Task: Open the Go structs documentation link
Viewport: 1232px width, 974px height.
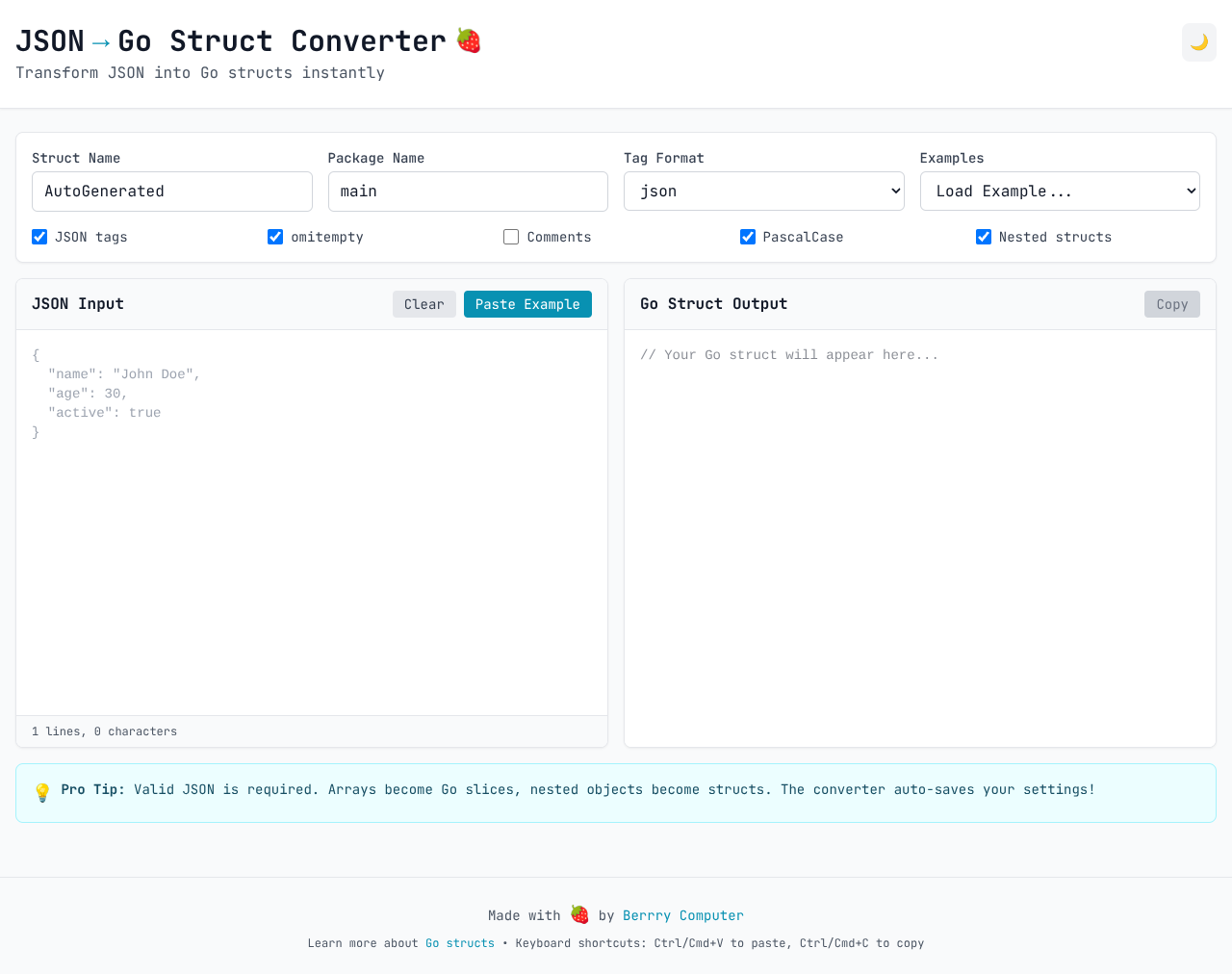Action: 459,943
